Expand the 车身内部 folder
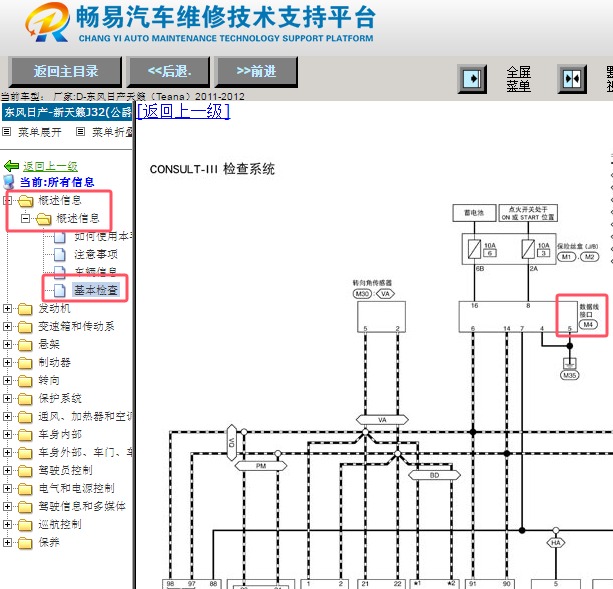This screenshot has height=589, width=613. coord(7,434)
